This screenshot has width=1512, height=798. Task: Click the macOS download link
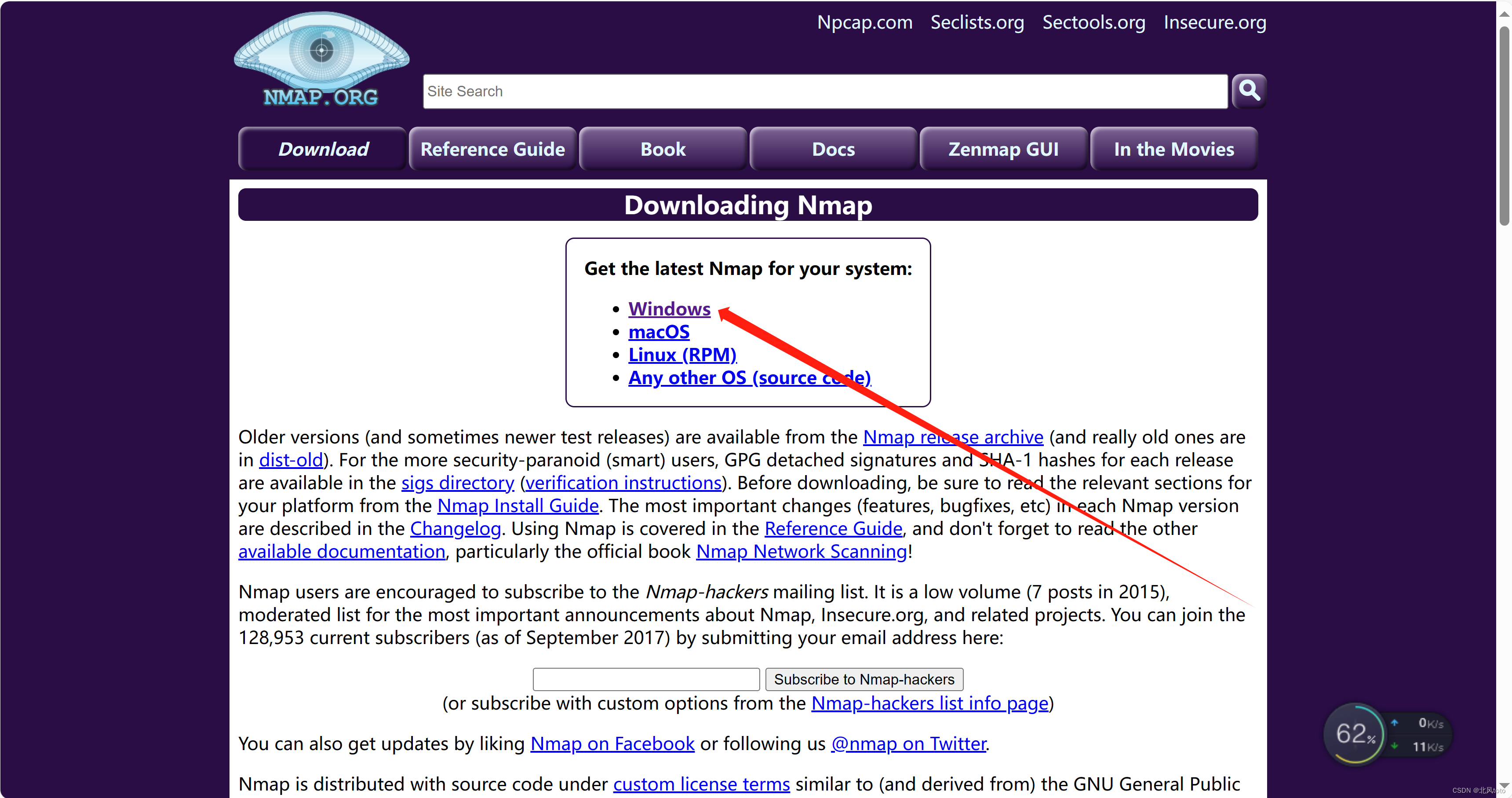[x=660, y=331]
